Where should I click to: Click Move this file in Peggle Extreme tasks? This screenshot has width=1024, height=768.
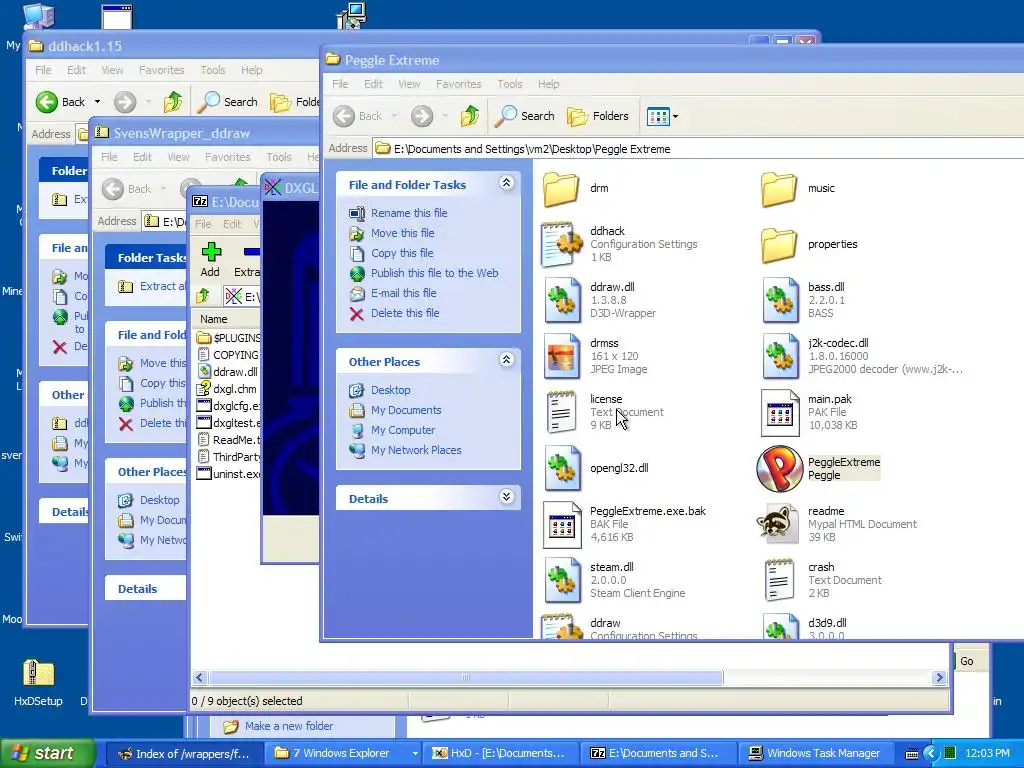(x=402, y=233)
